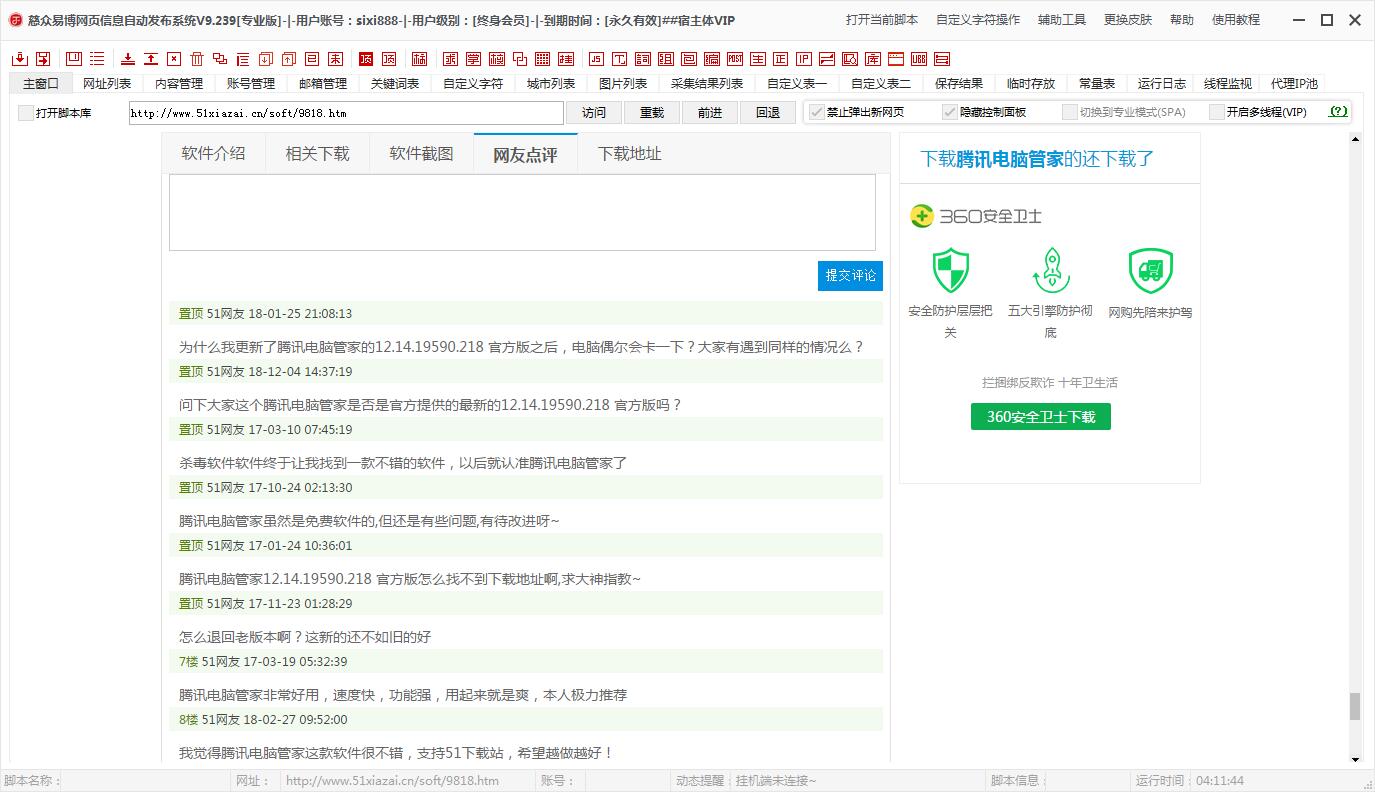Click the move to bottom toolbar icon
The width and height of the screenshot is (1375, 792).
click(x=128, y=59)
